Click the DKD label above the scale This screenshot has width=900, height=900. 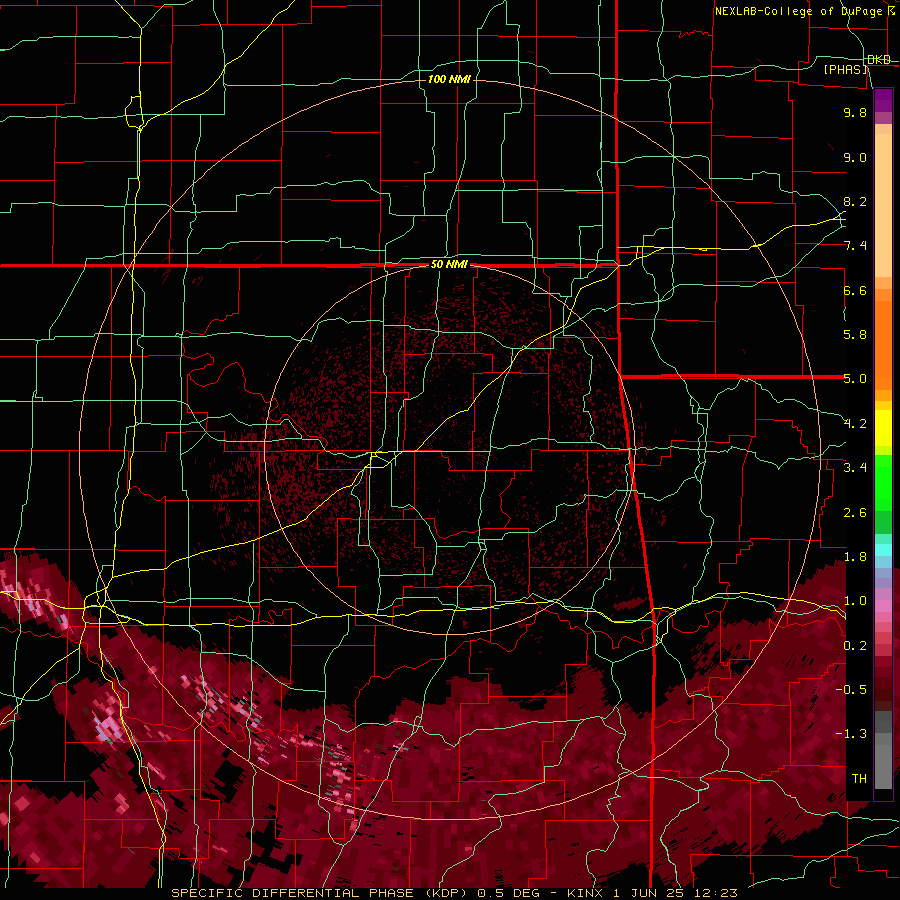pyautogui.click(x=879, y=60)
